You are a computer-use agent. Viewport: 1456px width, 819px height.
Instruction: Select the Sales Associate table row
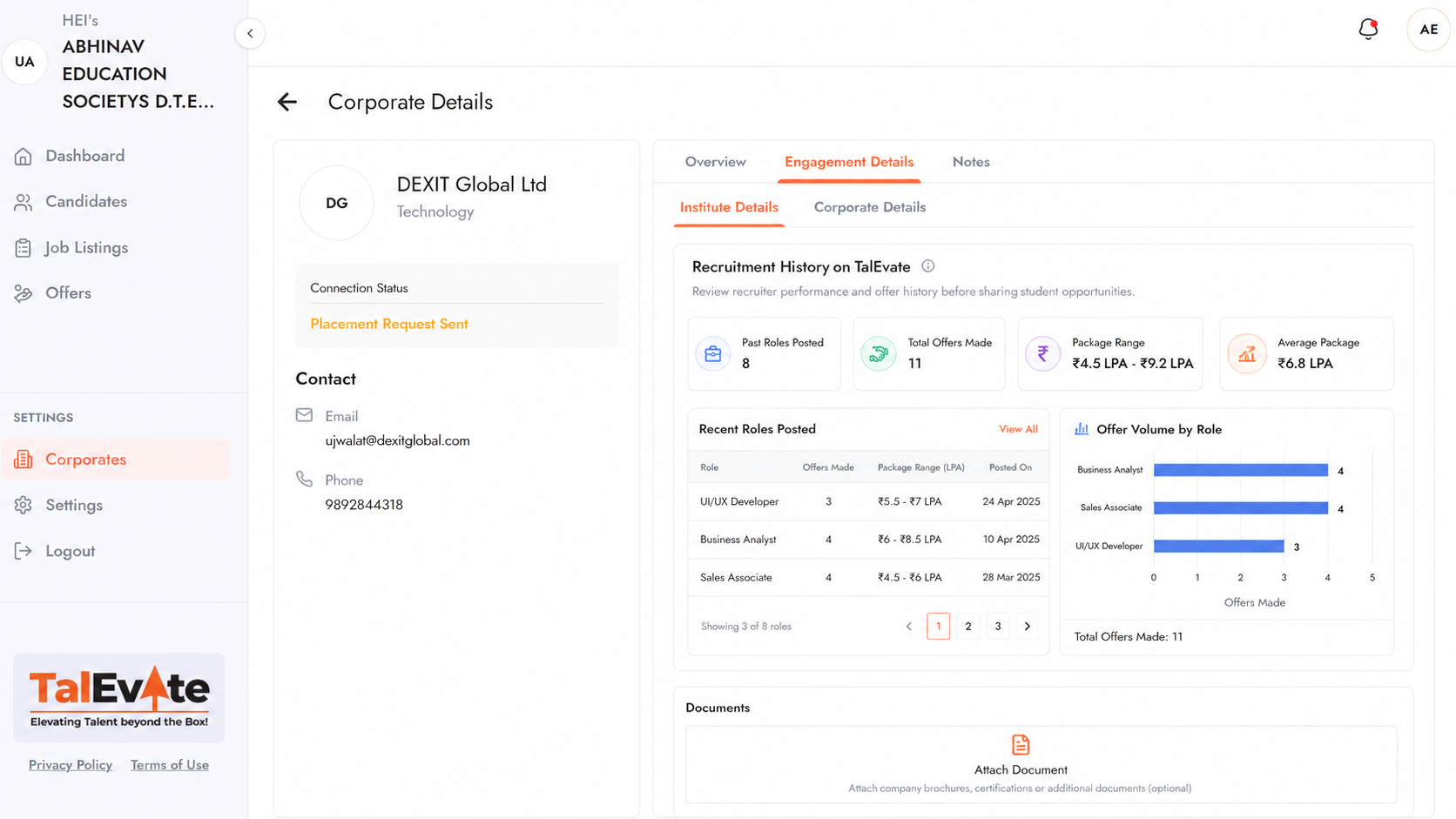click(x=868, y=578)
